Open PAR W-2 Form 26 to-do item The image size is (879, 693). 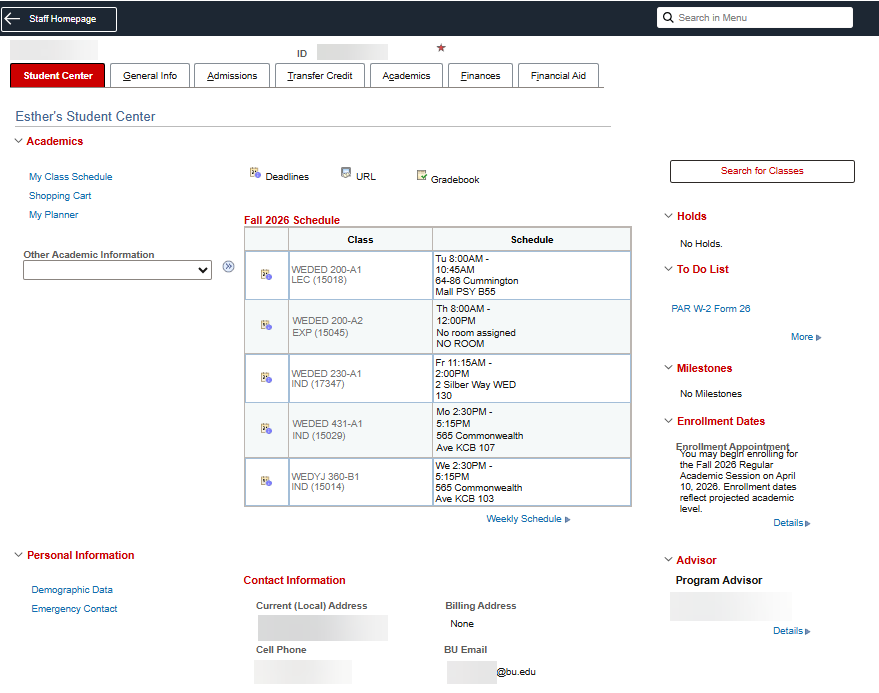coord(711,308)
